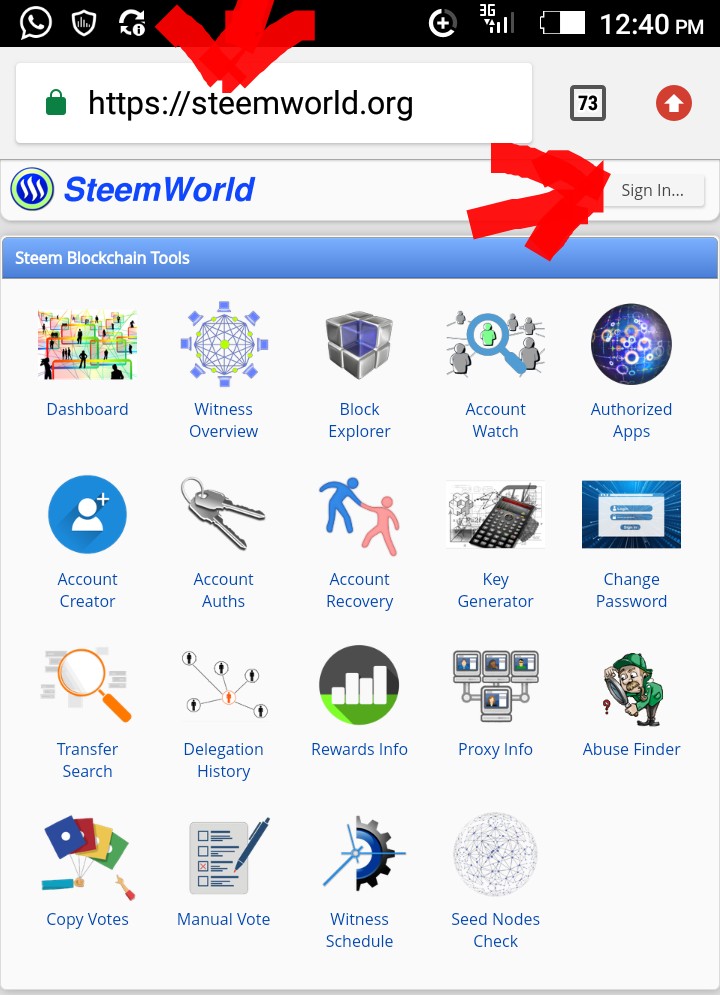Follow the Change Password text link

pyautogui.click(x=631, y=590)
